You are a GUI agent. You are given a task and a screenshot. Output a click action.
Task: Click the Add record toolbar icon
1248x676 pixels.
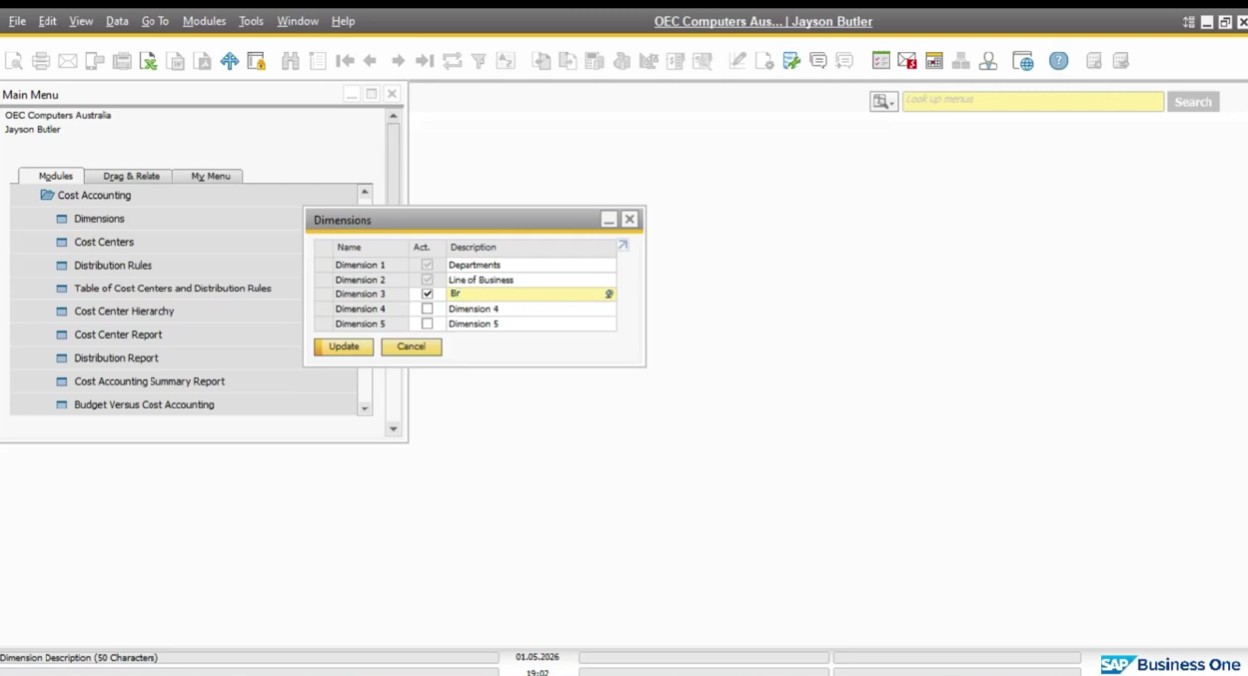[318, 61]
